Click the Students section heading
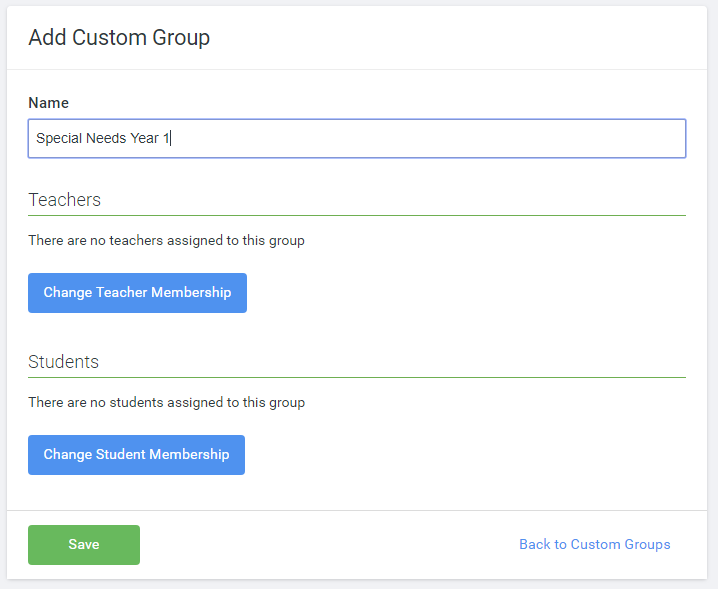Viewport: 718px width, 589px height. coord(64,362)
